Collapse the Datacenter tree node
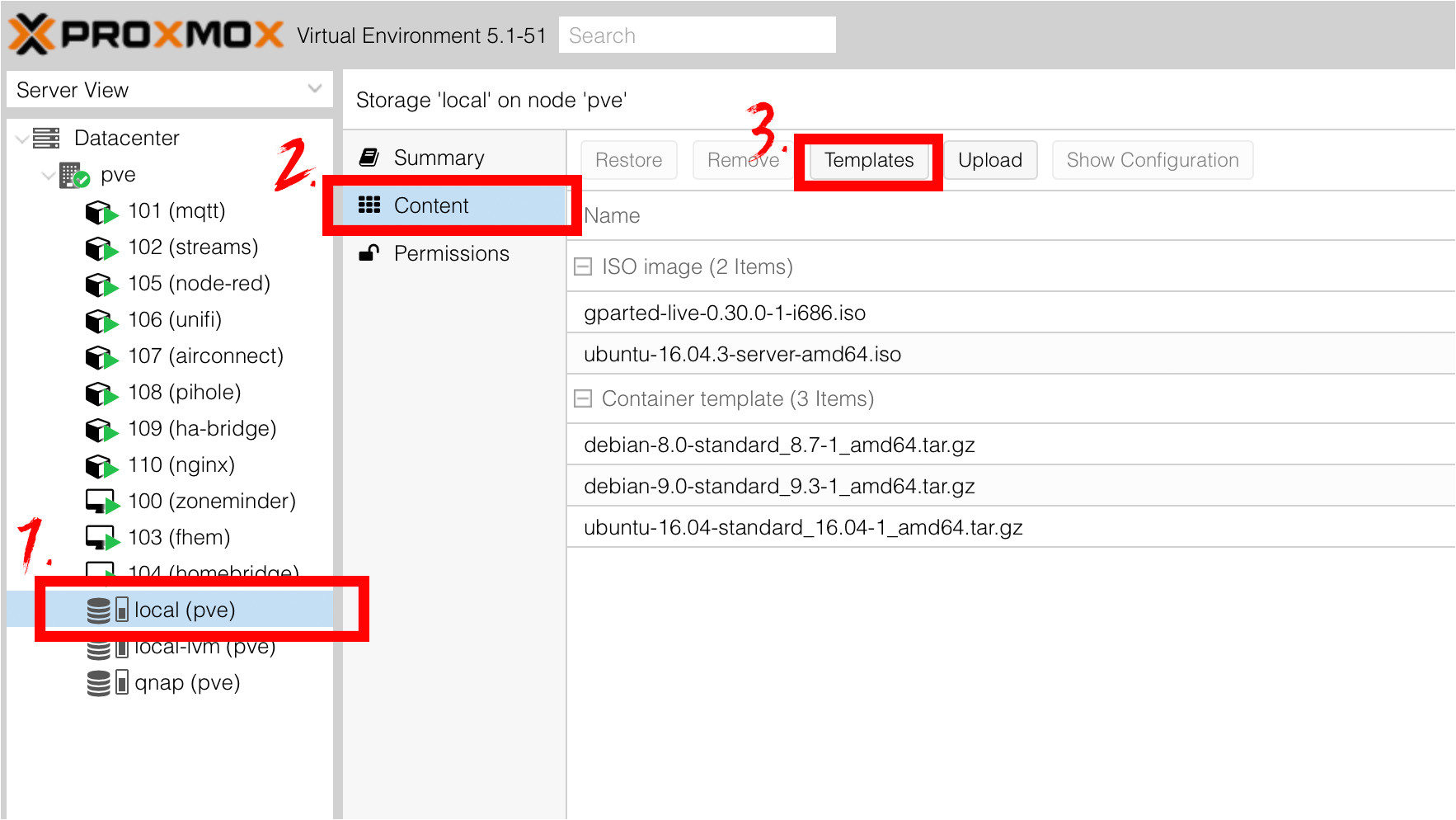The height and width of the screenshot is (820, 1456). pyautogui.click(x=21, y=139)
